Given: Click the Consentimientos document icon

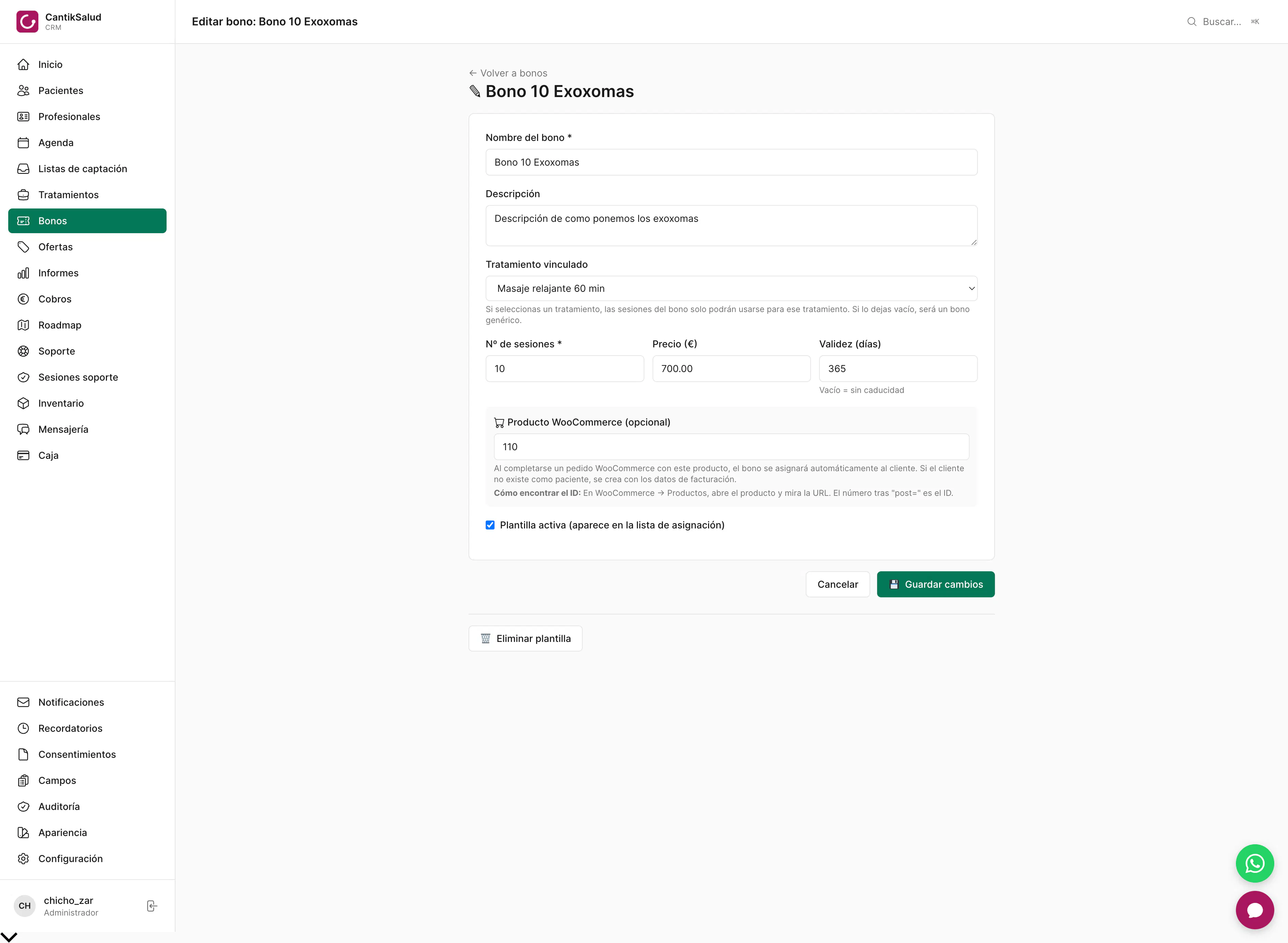Looking at the screenshot, I should [x=23, y=755].
